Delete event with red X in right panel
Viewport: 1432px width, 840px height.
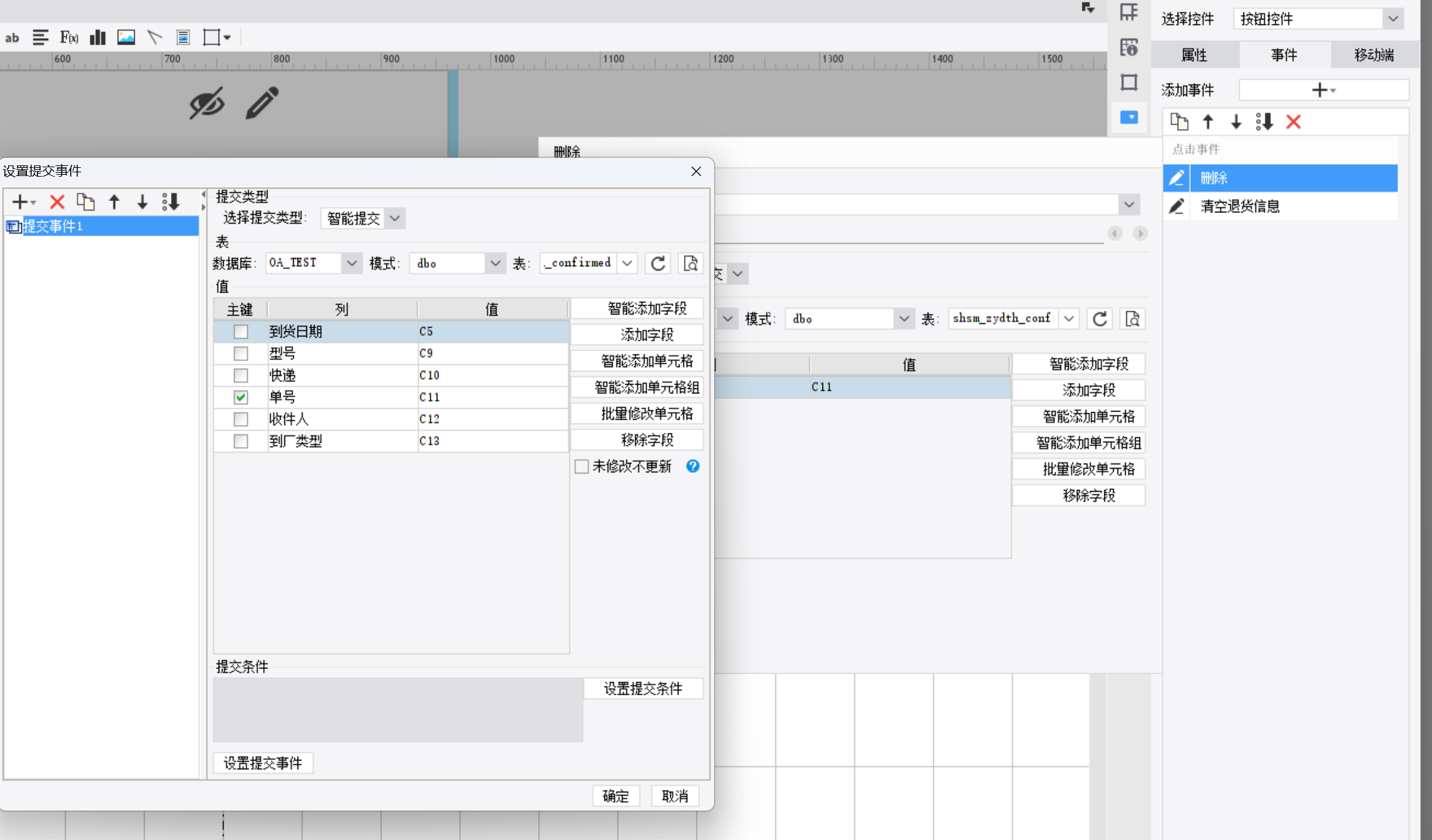(x=1294, y=122)
